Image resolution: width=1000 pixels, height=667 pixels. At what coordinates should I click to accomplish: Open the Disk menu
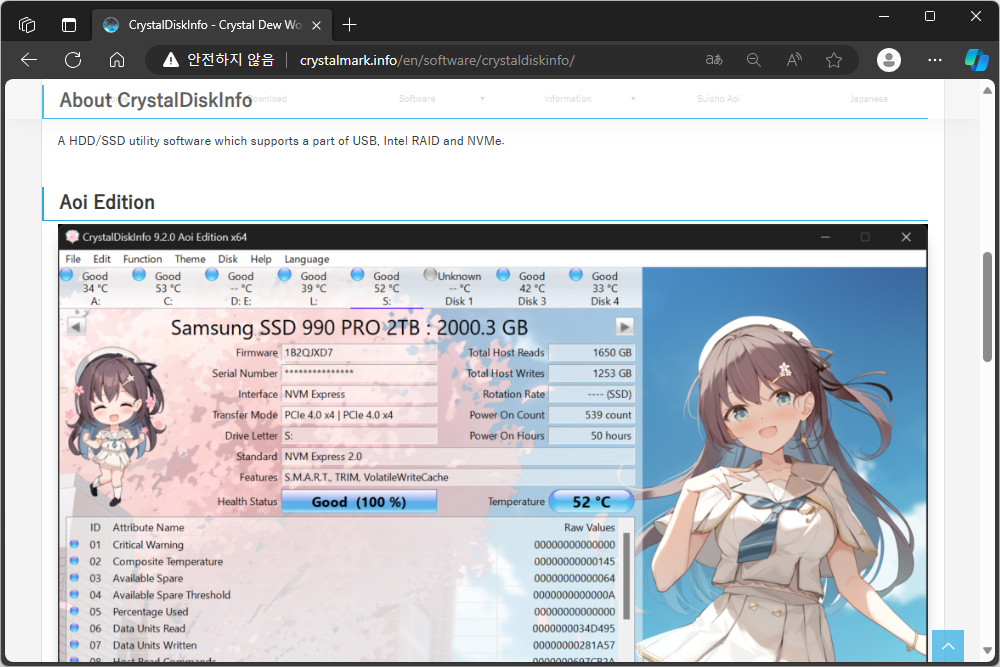(228, 259)
